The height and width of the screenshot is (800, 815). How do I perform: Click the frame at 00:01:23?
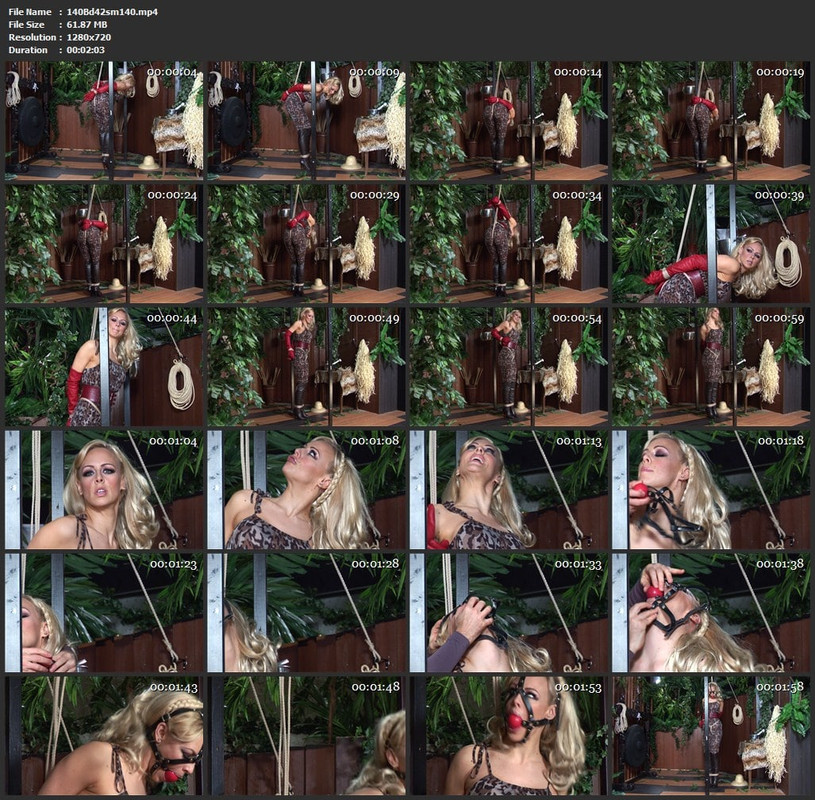point(104,613)
